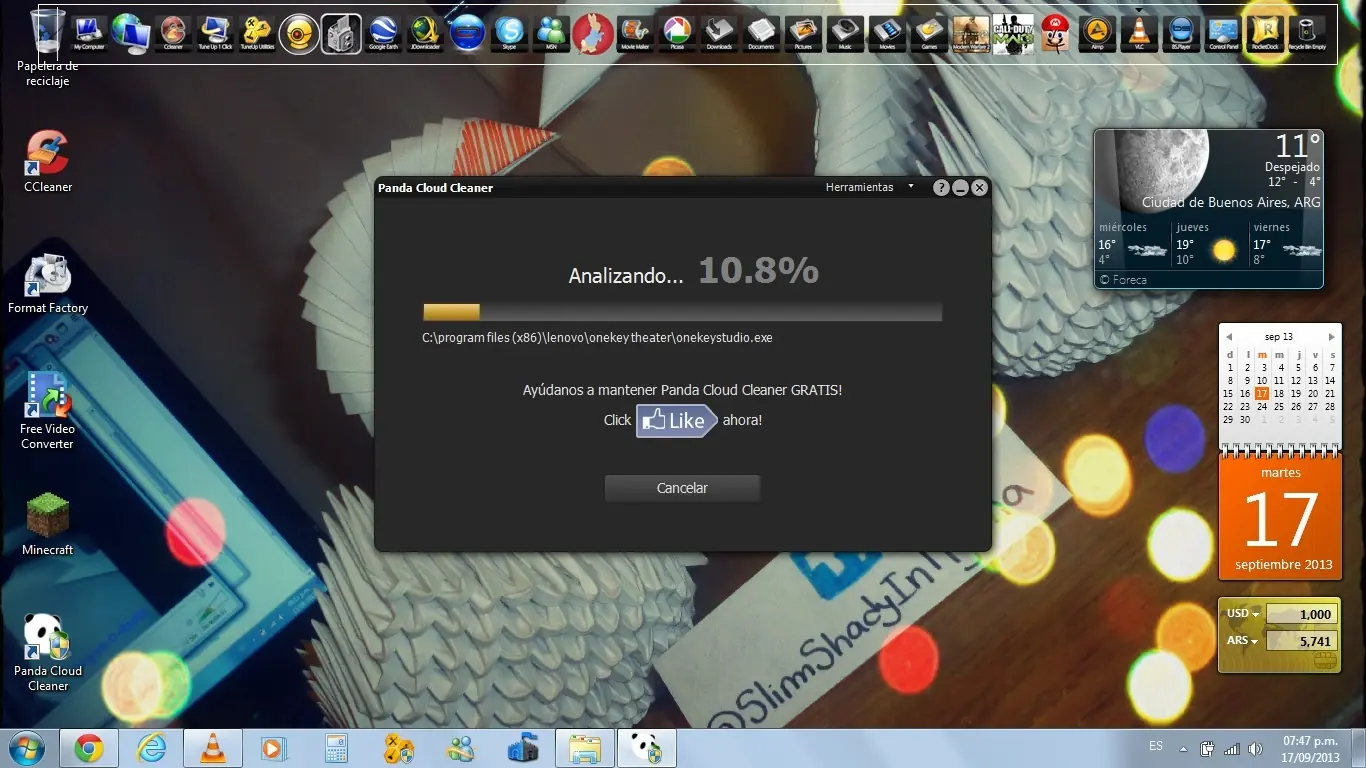Open Picasa from the dock
1366x768 pixels.
[677, 33]
